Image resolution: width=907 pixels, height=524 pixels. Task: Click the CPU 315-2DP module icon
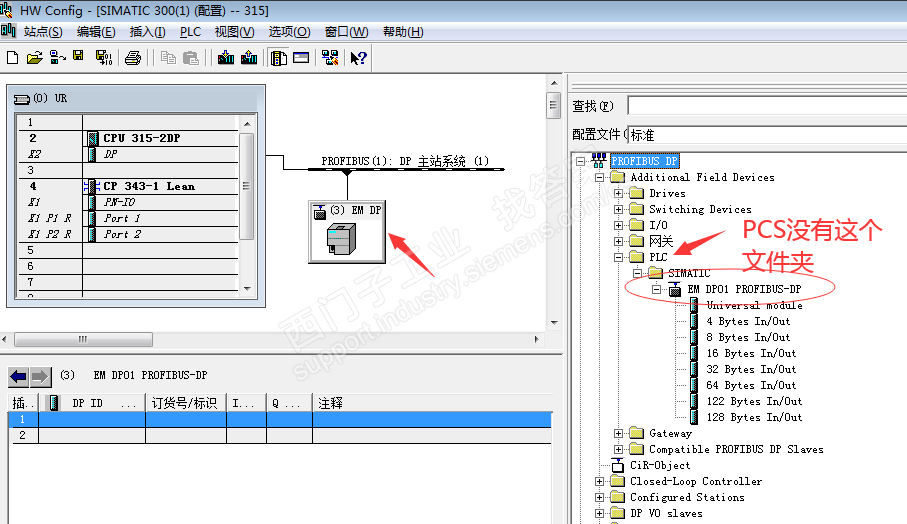pyautogui.click(x=93, y=138)
